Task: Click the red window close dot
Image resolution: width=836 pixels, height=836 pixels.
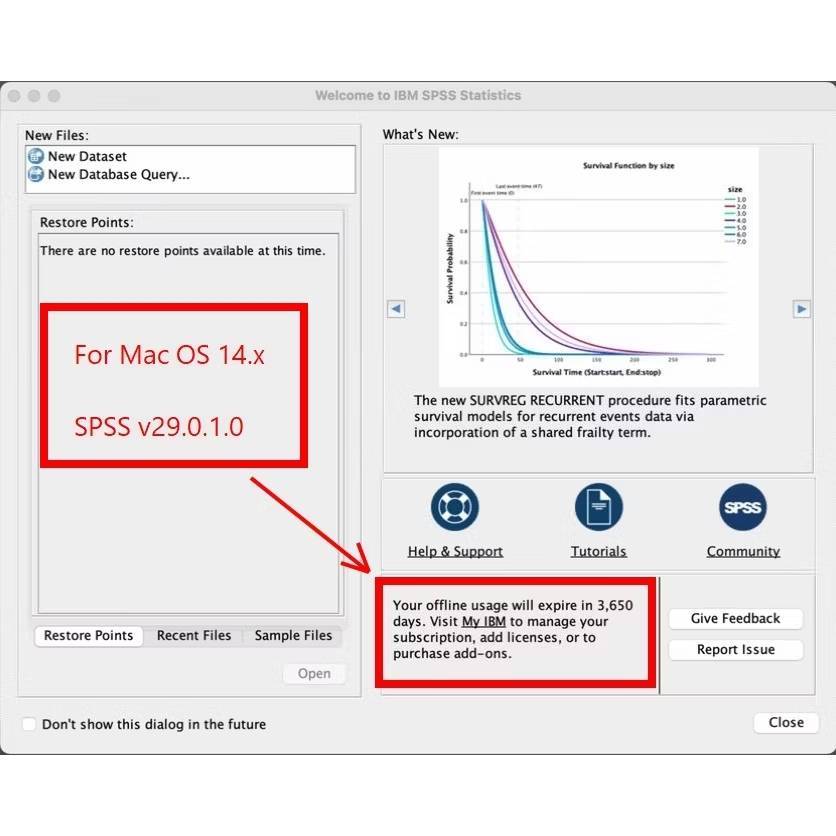Action: pos(14,96)
